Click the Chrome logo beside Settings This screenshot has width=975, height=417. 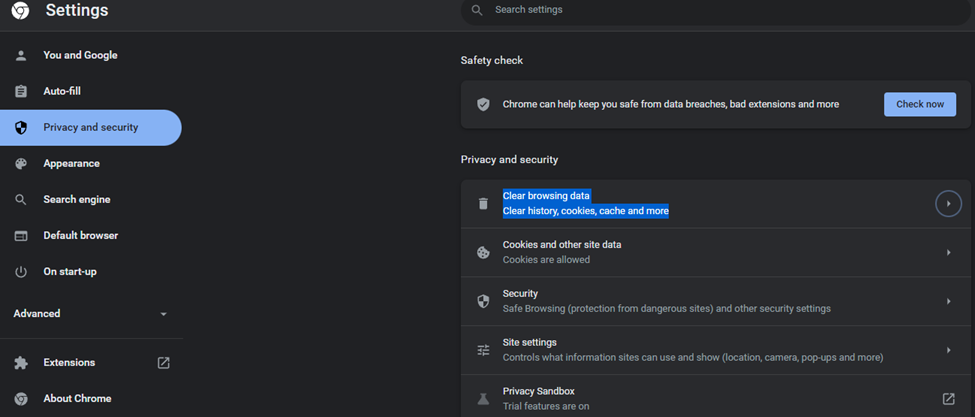click(x=21, y=11)
